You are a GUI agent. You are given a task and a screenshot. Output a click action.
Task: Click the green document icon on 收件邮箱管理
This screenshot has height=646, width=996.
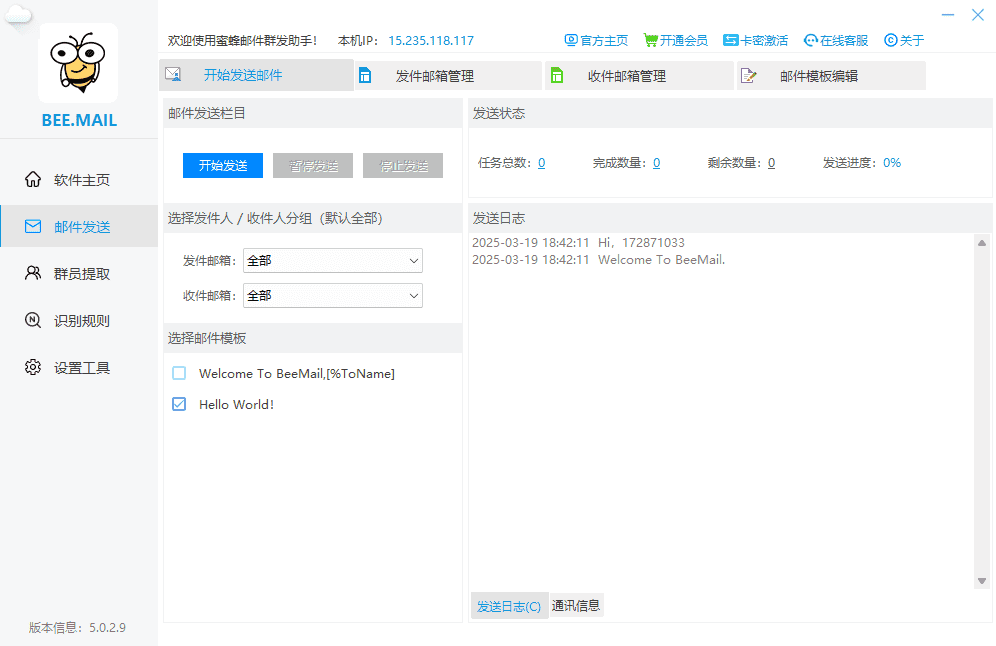coord(557,76)
